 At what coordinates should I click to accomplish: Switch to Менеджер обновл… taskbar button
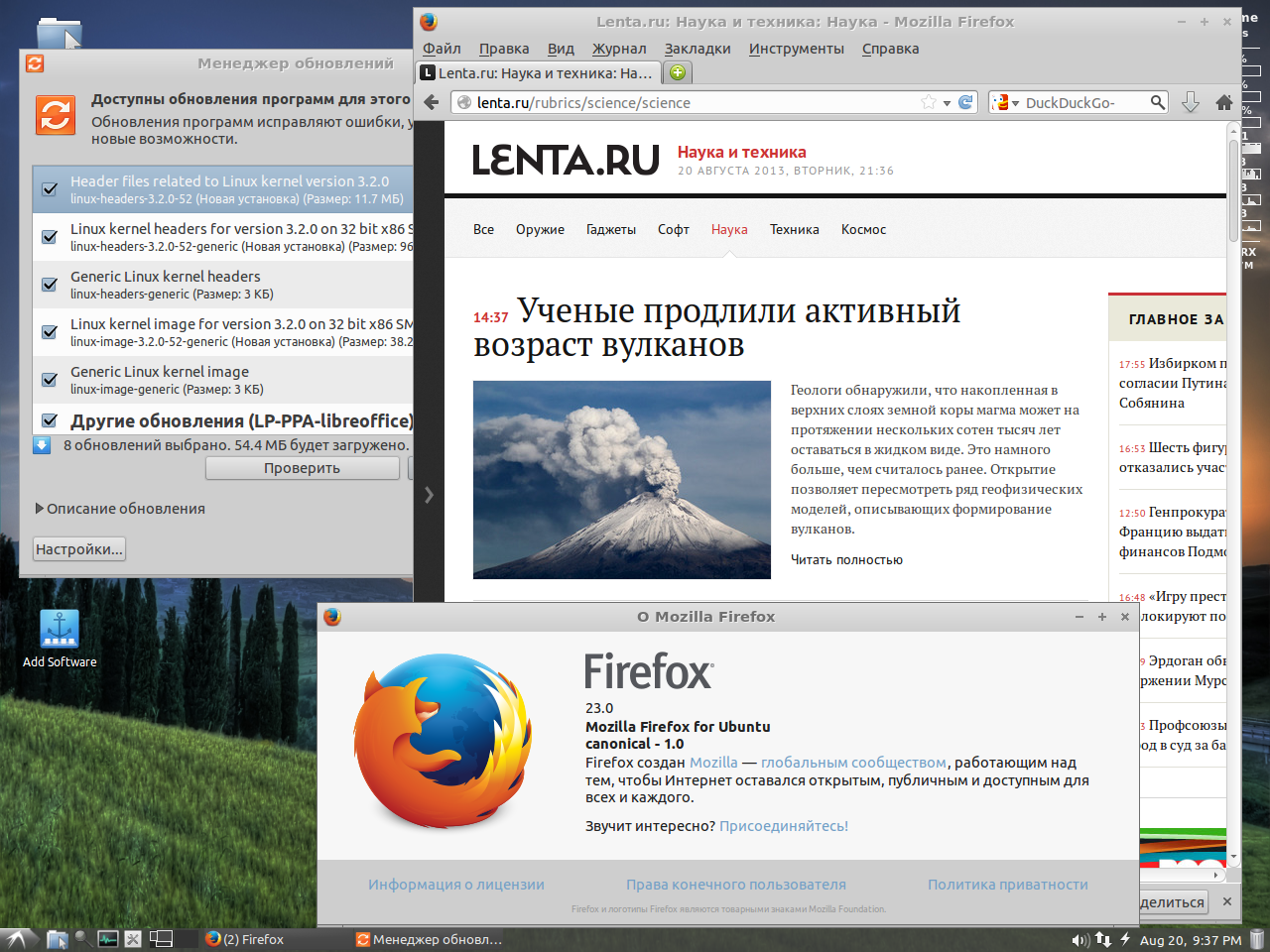430,939
